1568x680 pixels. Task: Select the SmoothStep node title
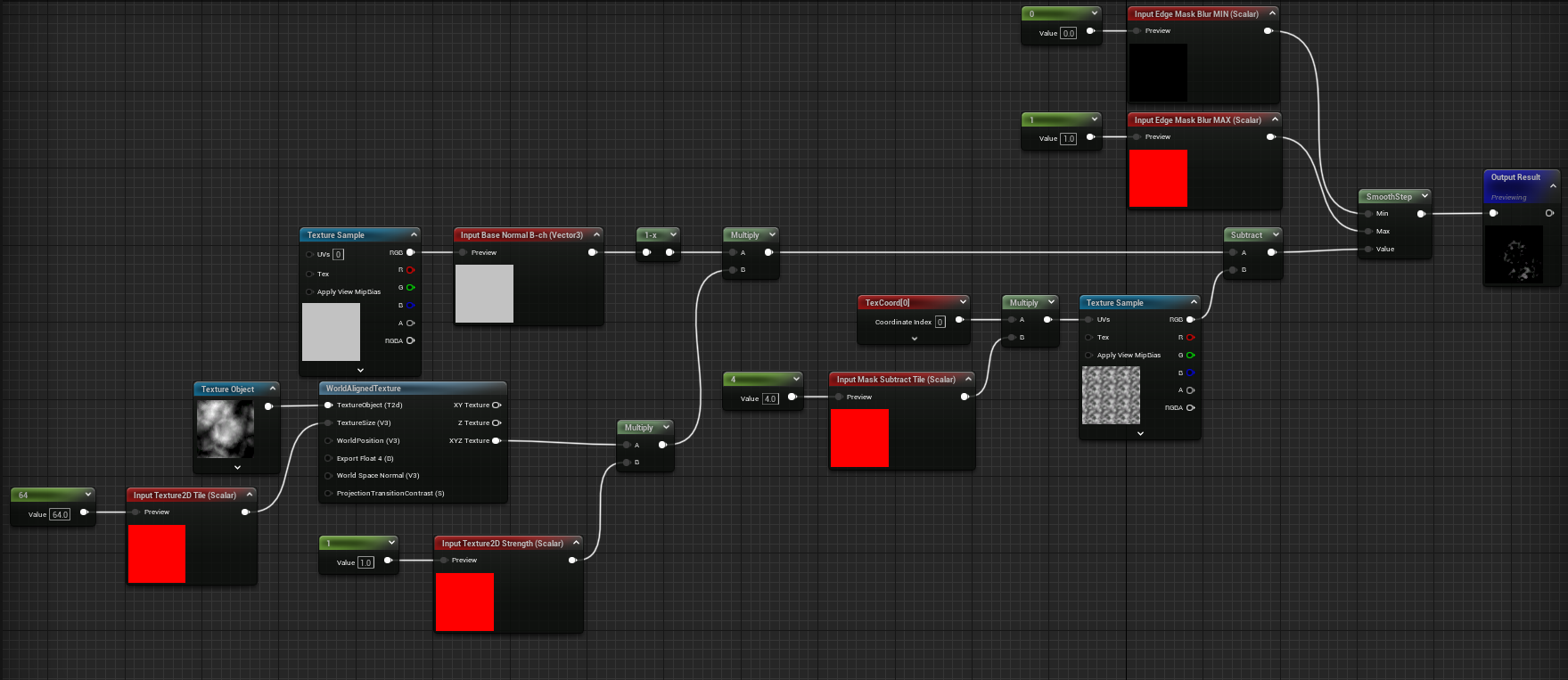coord(1389,197)
